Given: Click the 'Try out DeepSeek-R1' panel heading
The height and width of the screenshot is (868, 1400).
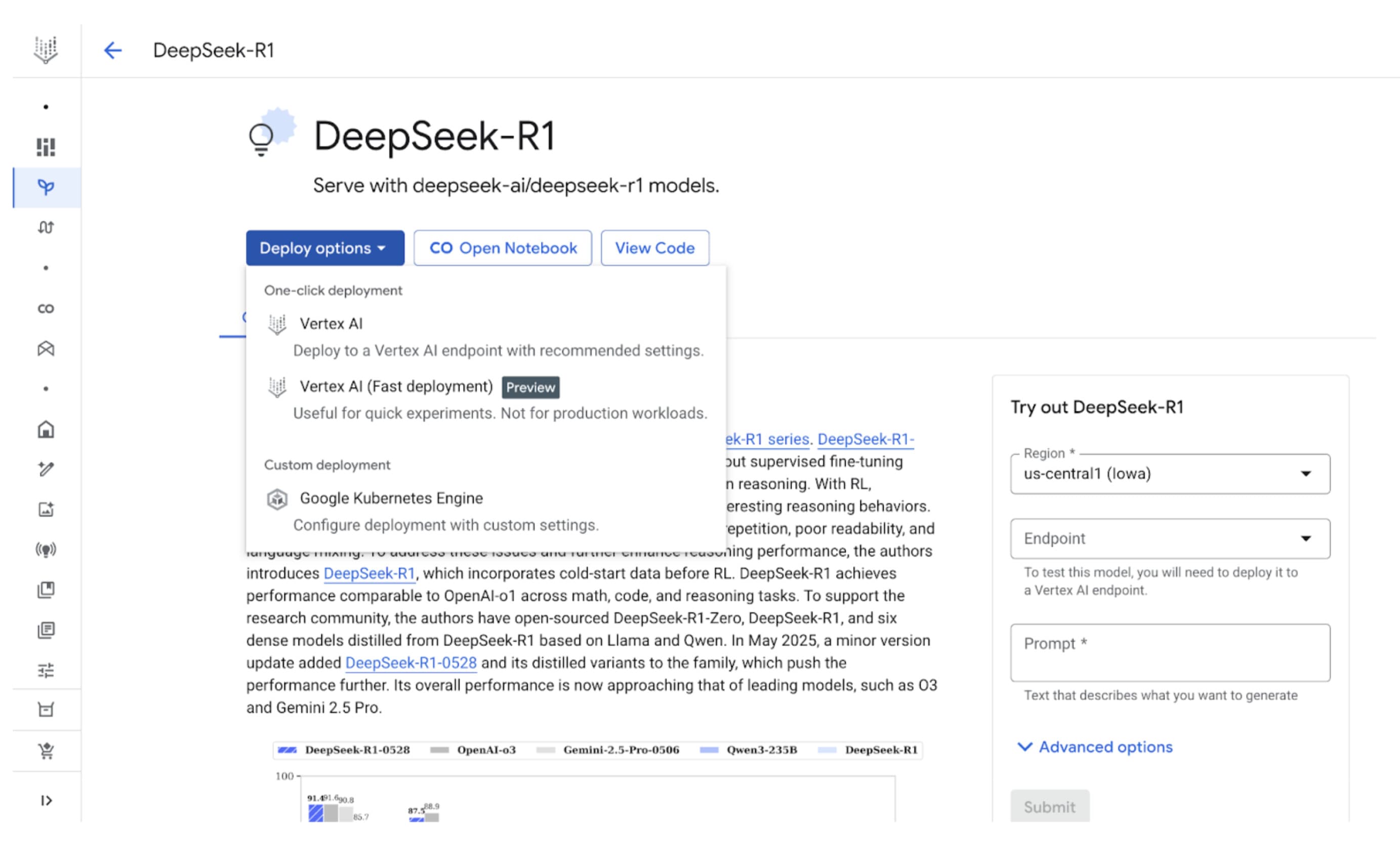Looking at the screenshot, I should point(1096,407).
